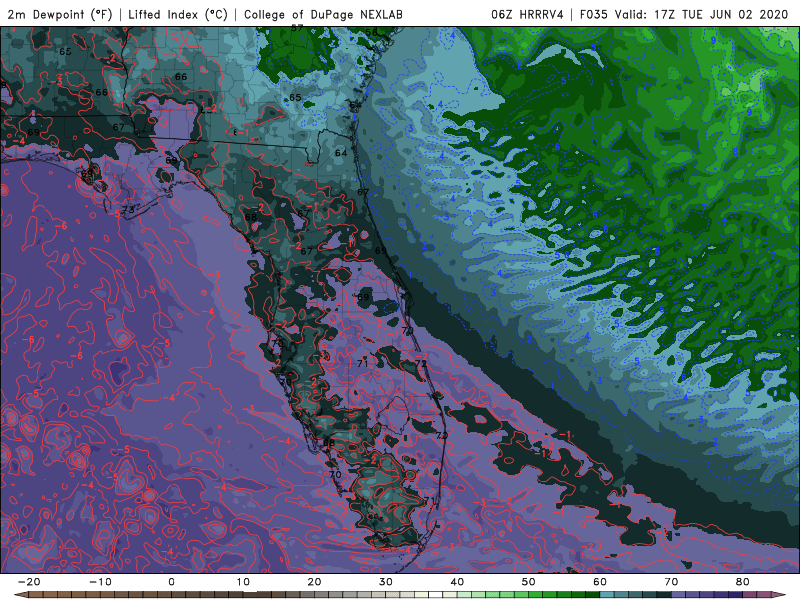The height and width of the screenshot is (600, 800).
Task: Click the Lifted Index (°C) title label
Action: 178,14
